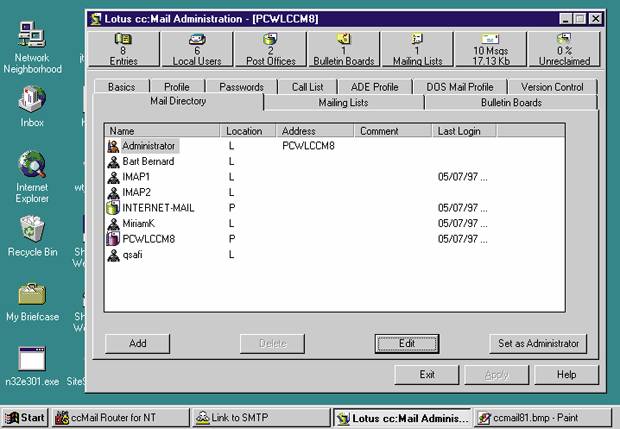Click the Msgs envelope icon in the summary bar
The width and height of the screenshot is (620, 429).
[x=490, y=39]
